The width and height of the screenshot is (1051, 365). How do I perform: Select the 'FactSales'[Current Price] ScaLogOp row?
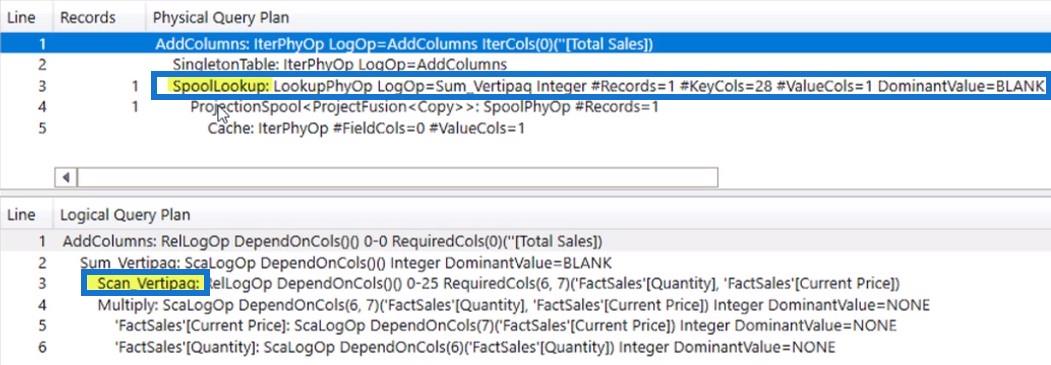click(x=505, y=326)
